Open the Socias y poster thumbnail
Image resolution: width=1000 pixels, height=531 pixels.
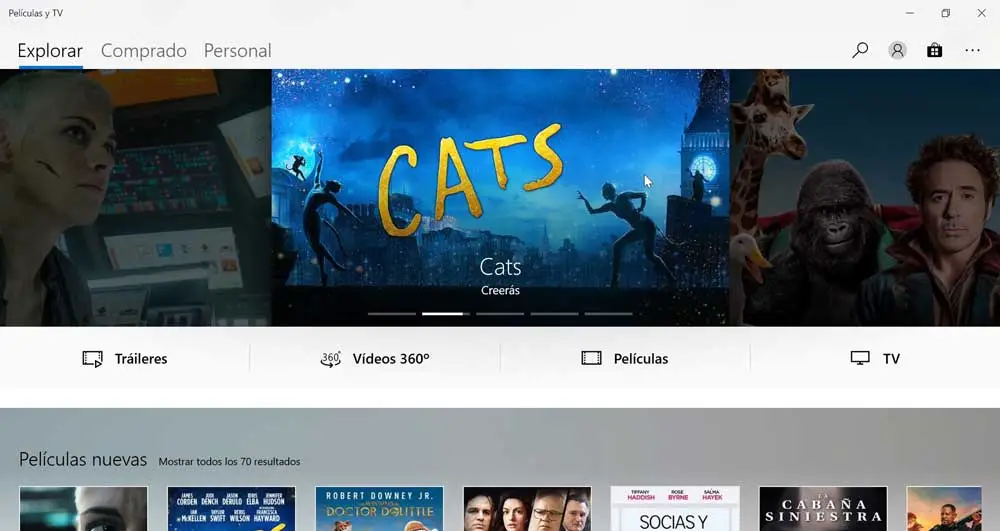point(675,509)
